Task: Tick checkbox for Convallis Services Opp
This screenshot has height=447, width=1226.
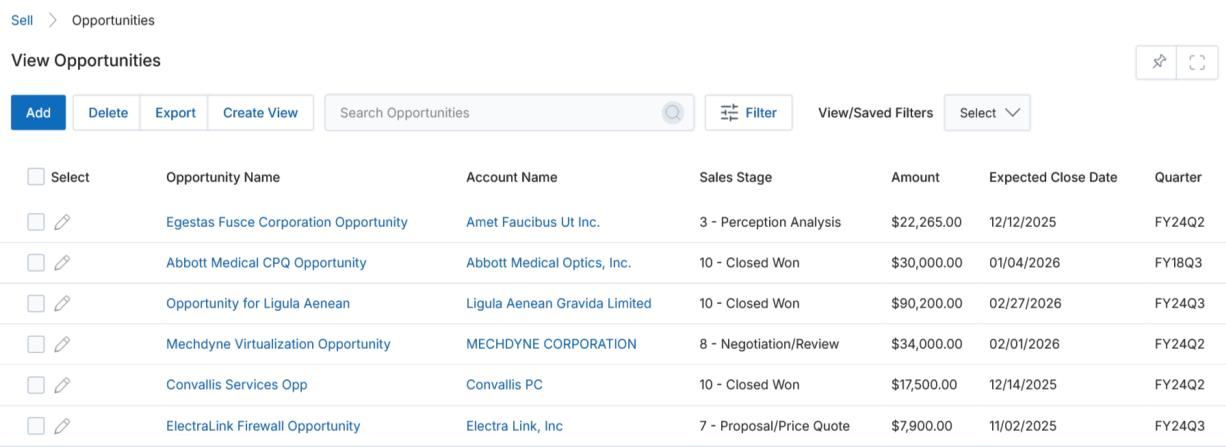Action: coord(36,385)
